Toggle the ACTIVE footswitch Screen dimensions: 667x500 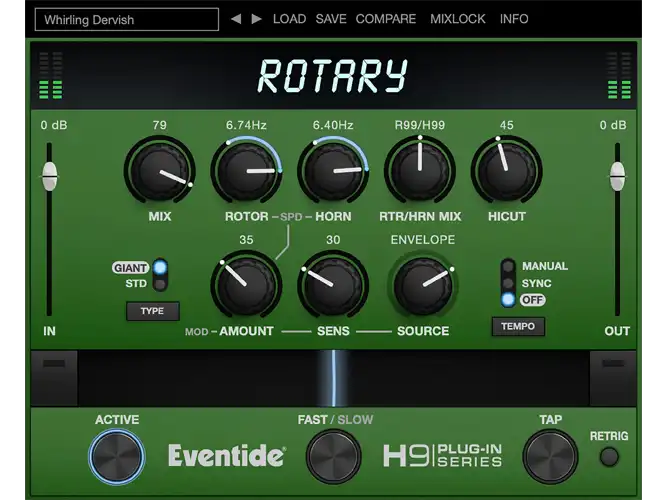[117, 457]
